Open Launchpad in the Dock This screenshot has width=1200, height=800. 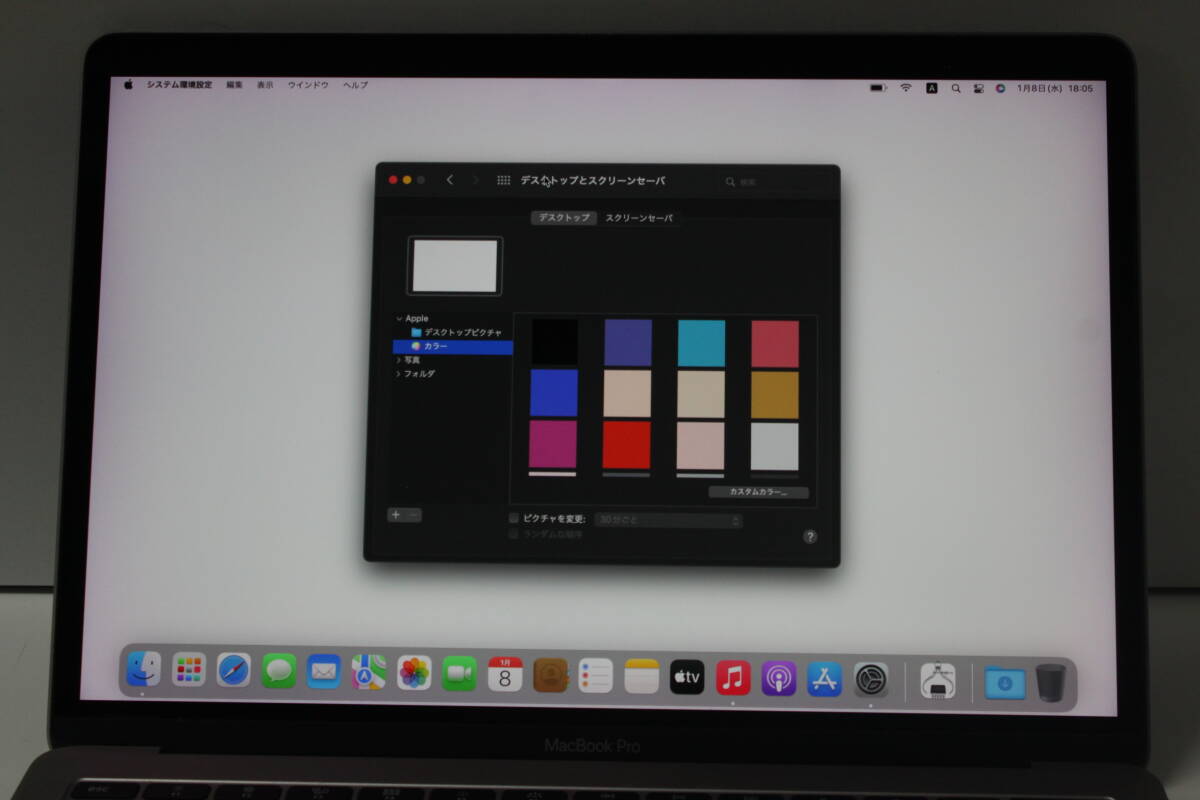pos(189,670)
